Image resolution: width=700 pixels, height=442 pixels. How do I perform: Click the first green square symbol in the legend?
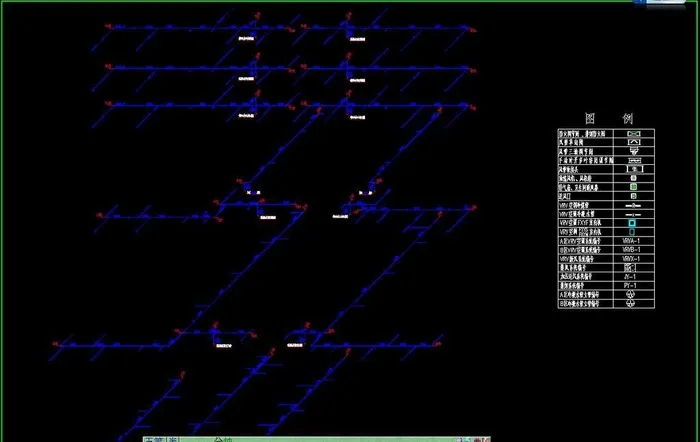point(632,178)
